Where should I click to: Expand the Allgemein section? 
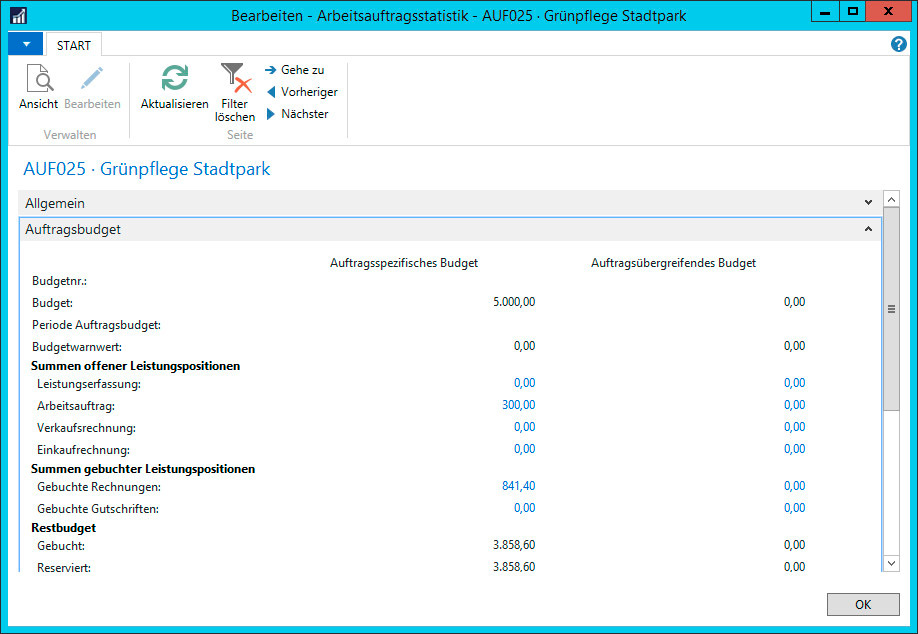pyautogui.click(x=867, y=203)
